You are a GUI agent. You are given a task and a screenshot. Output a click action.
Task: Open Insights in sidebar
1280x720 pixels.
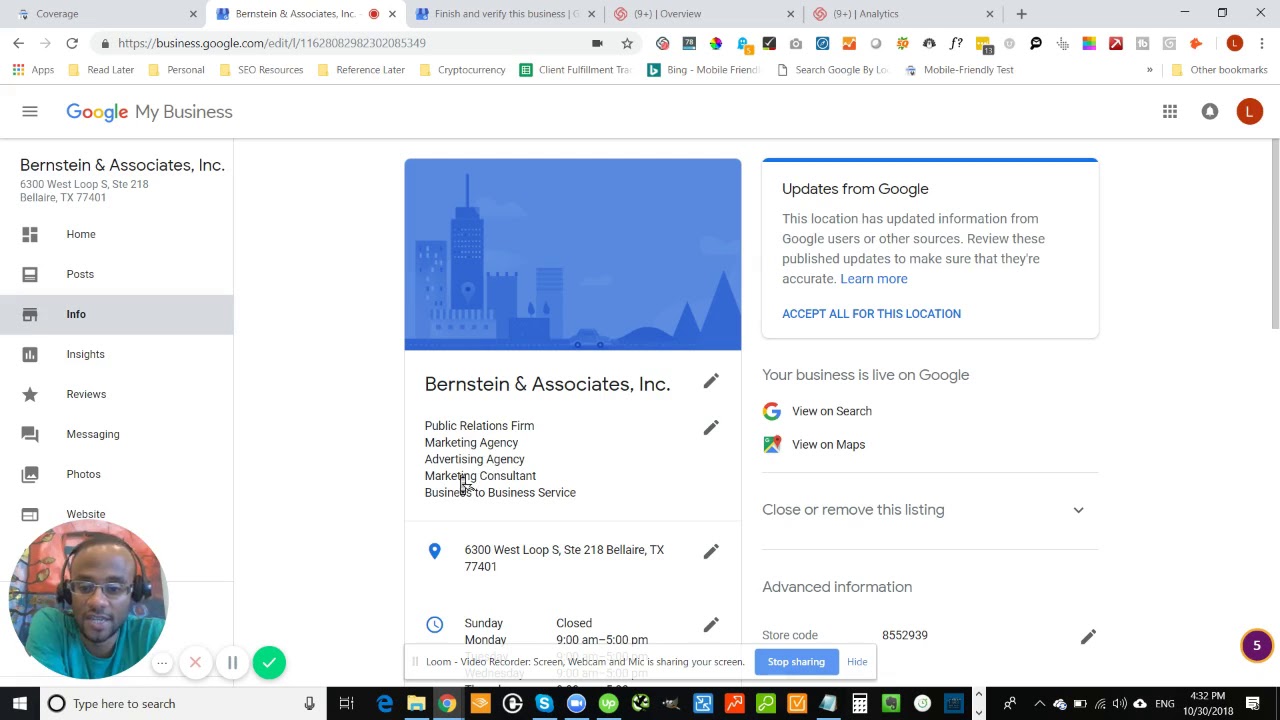117,354
